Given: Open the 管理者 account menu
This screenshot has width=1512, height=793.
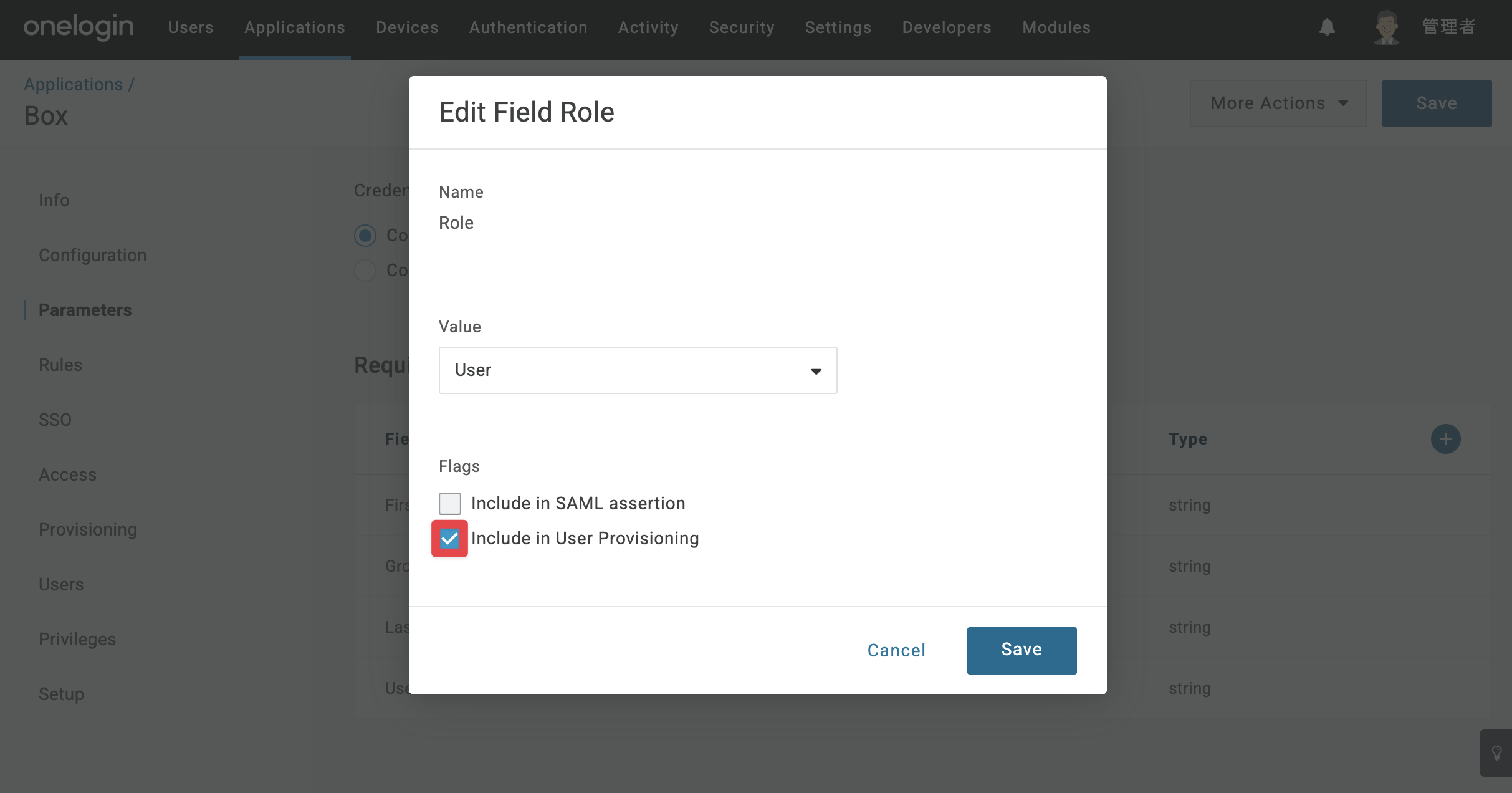Looking at the screenshot, I should [1448, 27].
